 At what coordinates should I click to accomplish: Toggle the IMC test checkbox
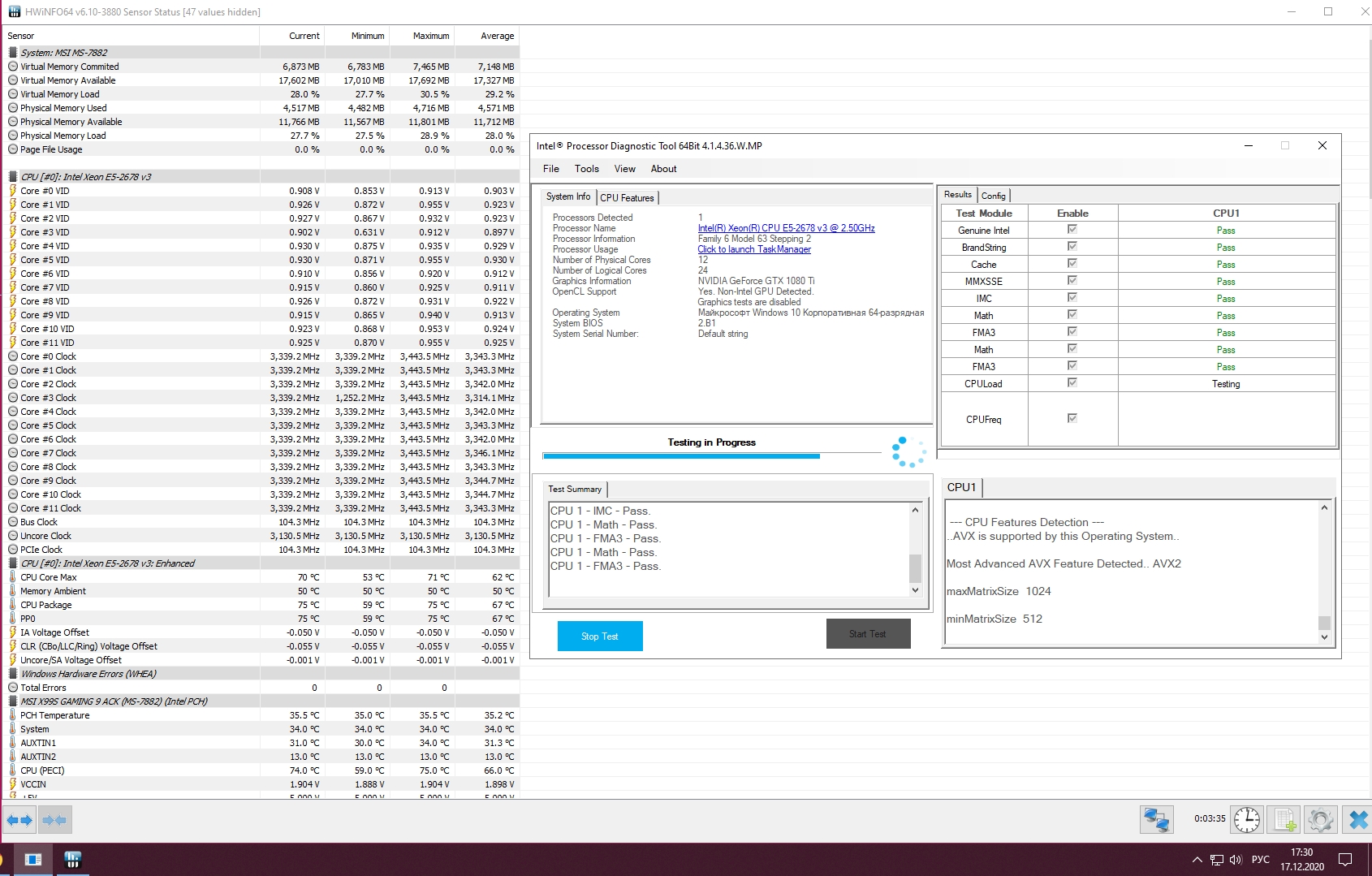(x=1072, y=298)
